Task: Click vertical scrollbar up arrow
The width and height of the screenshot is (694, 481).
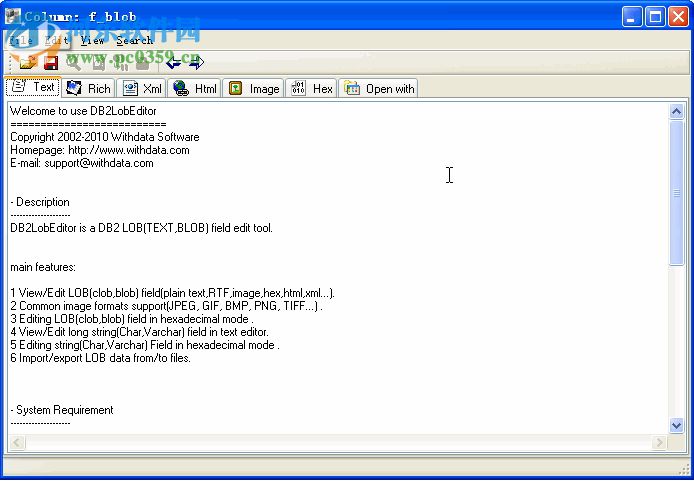Action: [676, 112]
